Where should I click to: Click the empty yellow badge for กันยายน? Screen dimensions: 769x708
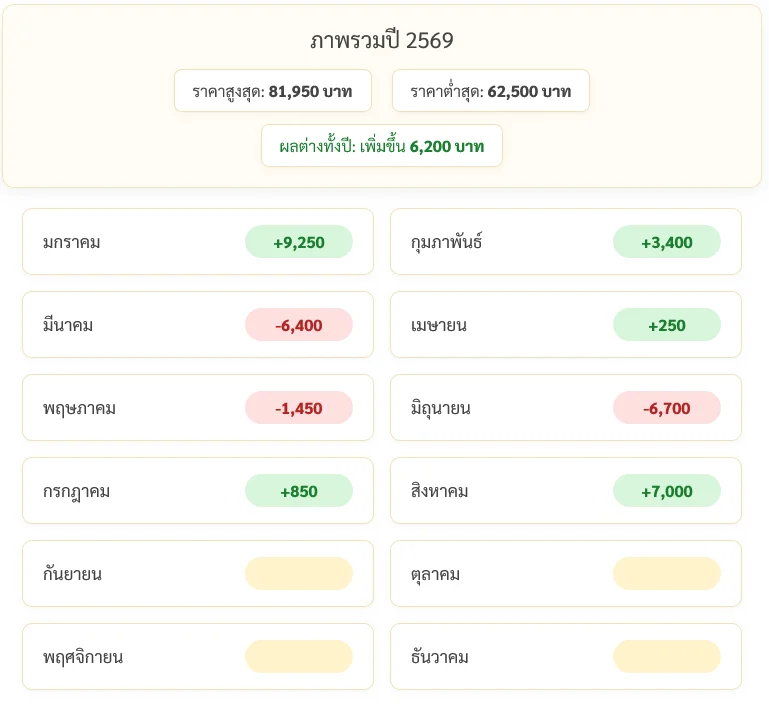(x=299, y=574)
